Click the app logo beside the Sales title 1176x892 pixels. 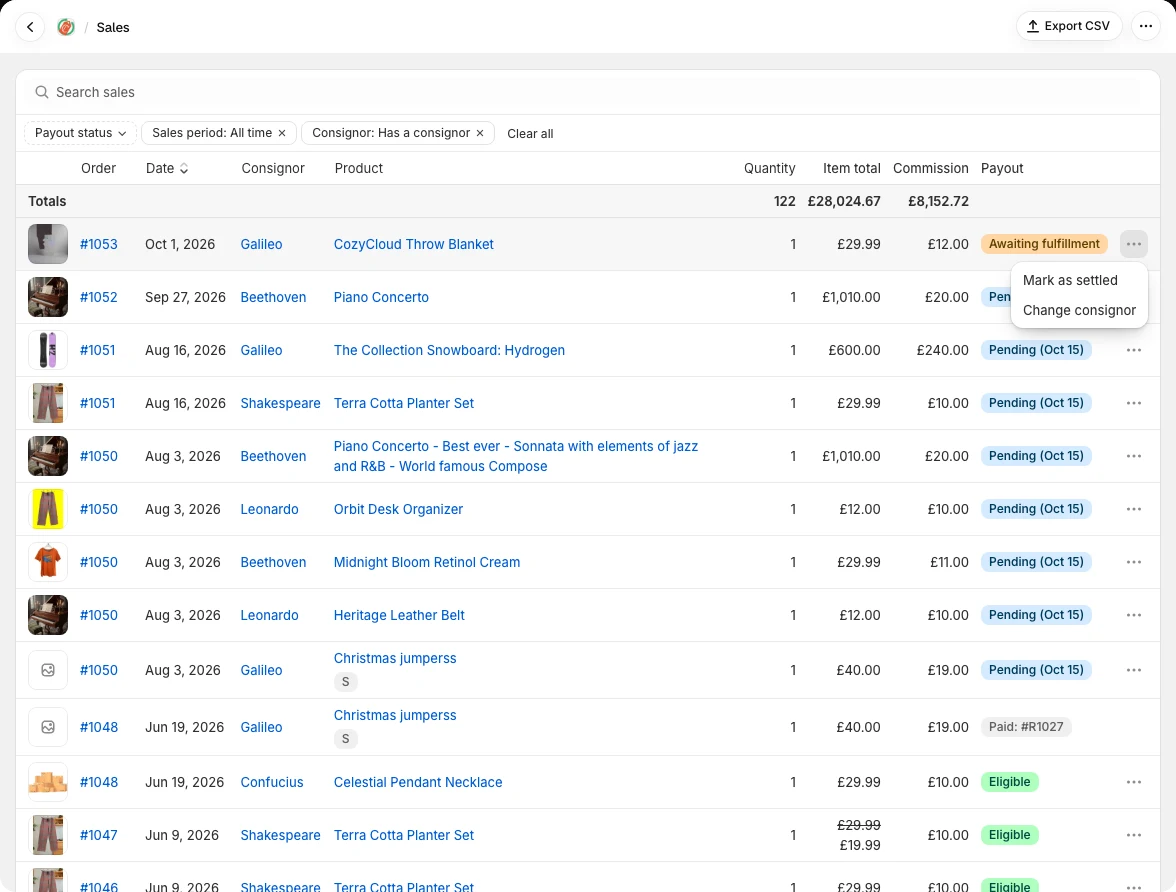(x=66, y=27)
